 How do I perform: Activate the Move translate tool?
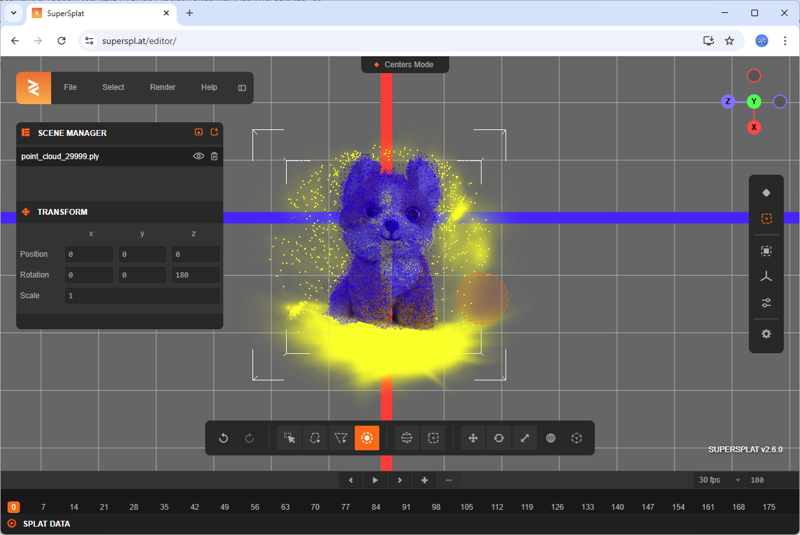click(473, 438)
